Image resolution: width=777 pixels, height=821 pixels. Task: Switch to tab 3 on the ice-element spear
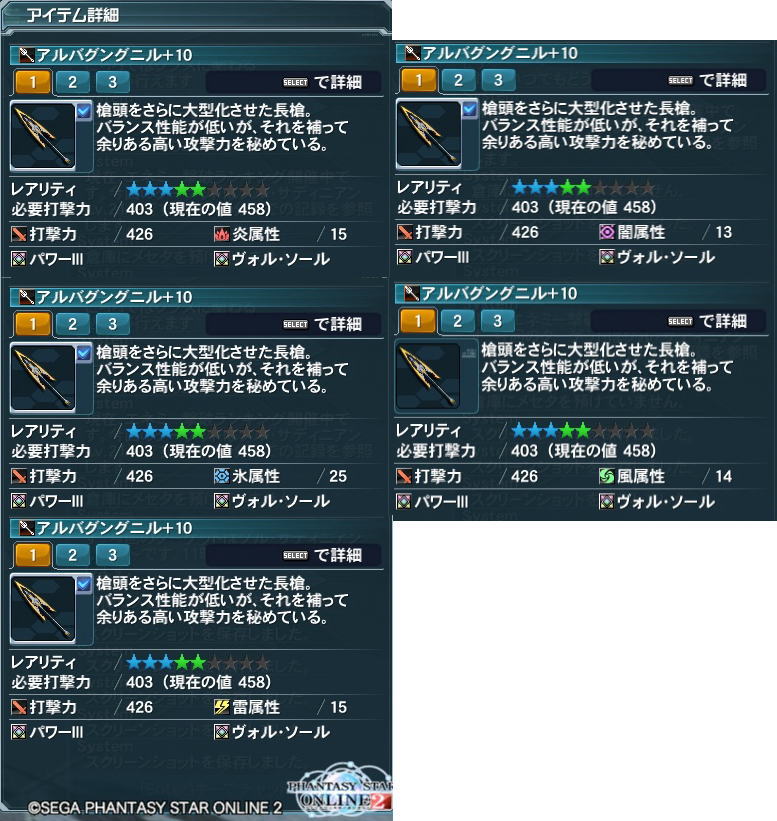tap(113, 324)
